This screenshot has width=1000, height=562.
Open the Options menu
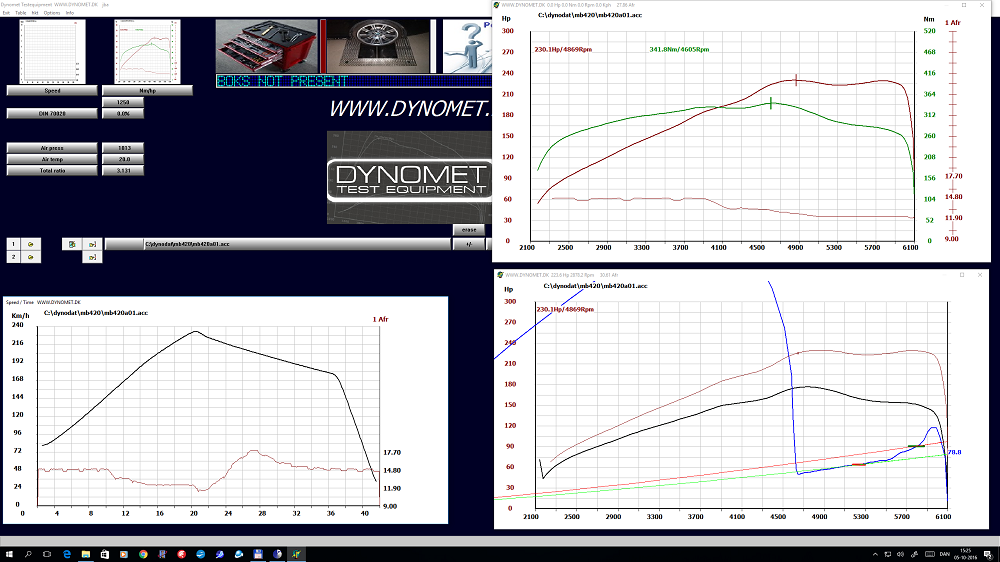[52, 13]
